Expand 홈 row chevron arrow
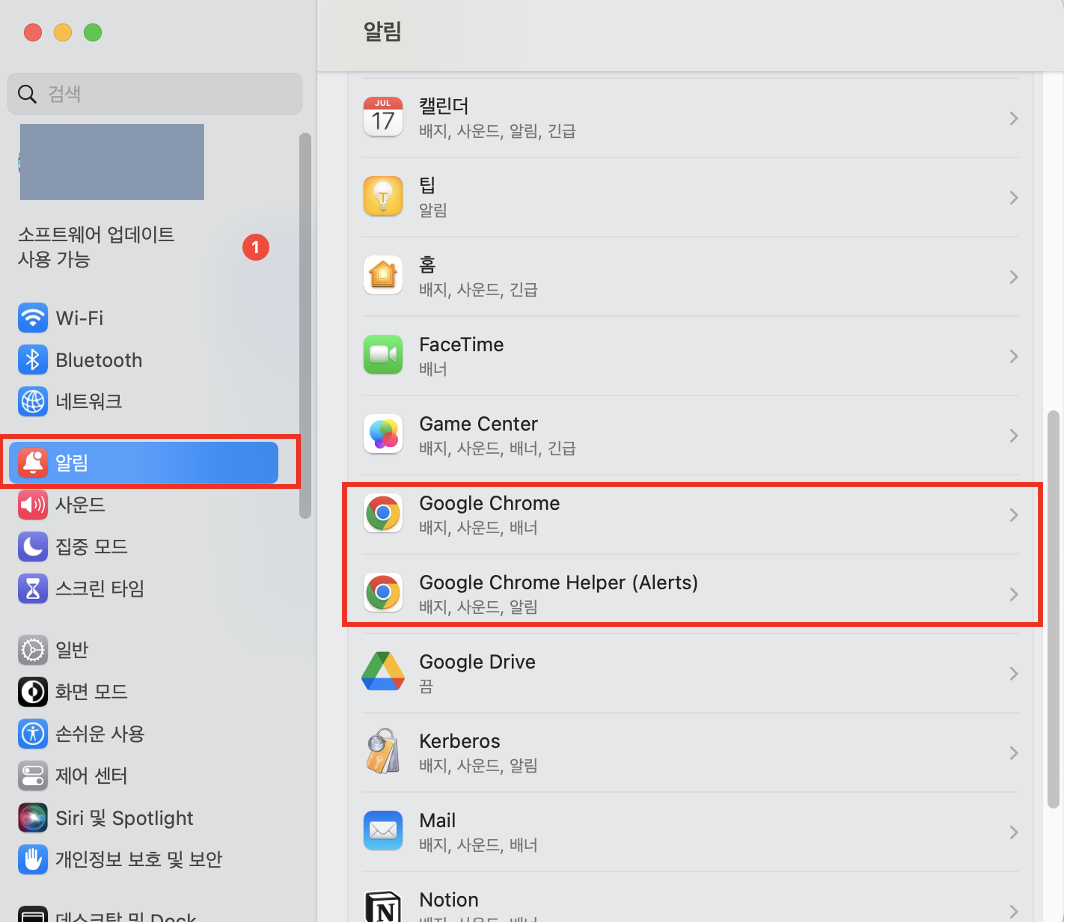1066x922 pixels. pyautogui.click(x=1014, y=277)
